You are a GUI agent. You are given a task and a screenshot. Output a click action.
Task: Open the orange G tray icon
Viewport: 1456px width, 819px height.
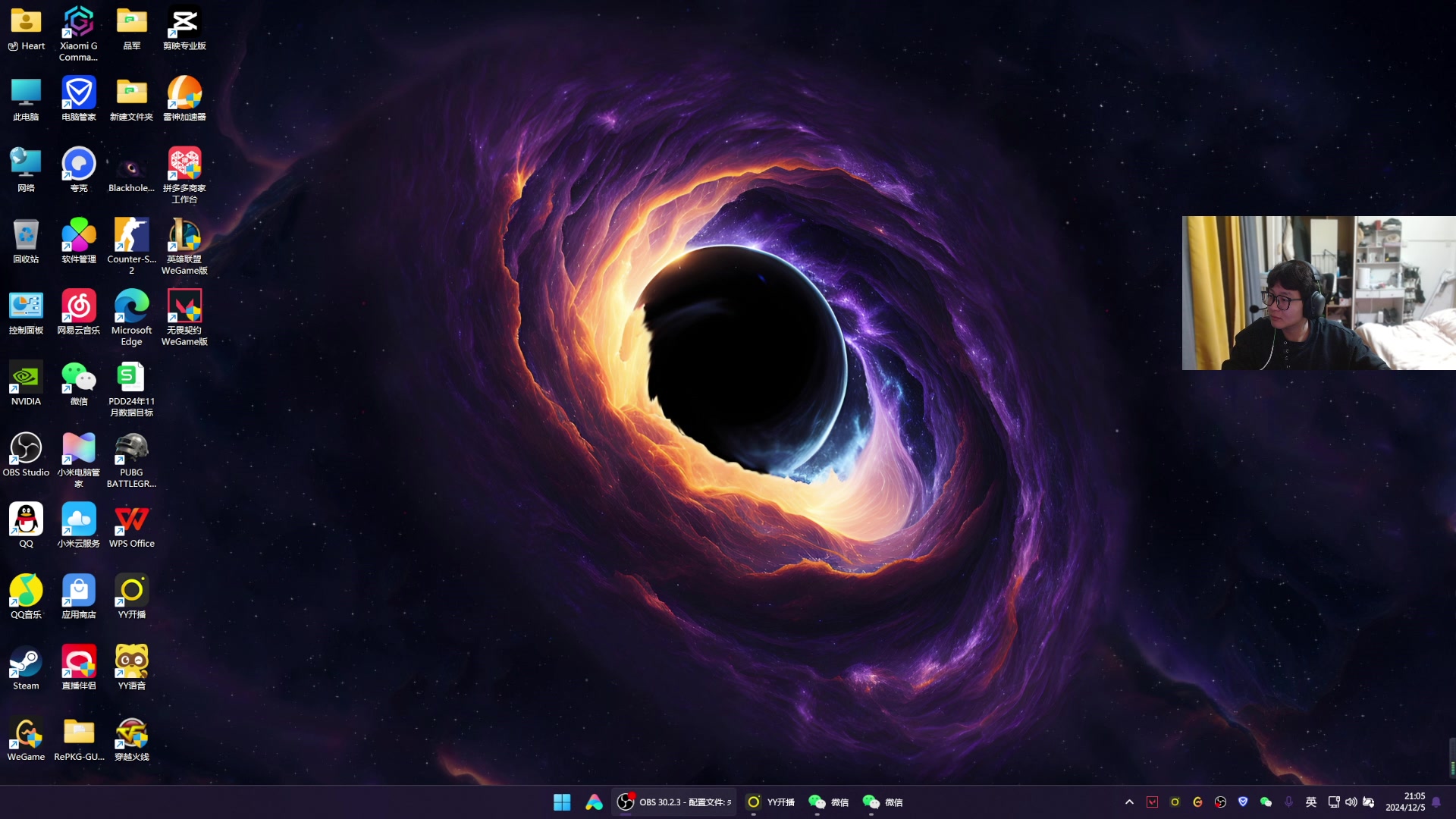[1197, 802]
